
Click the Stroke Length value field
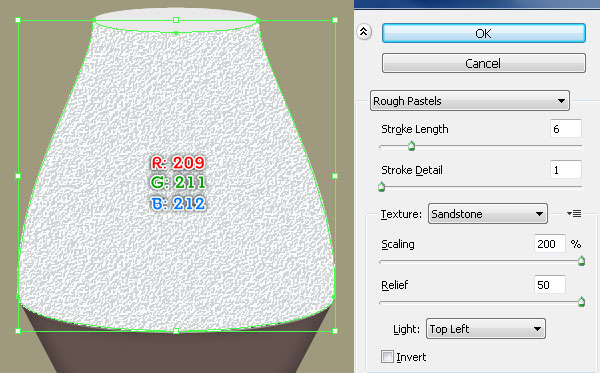tap(566, 129)
